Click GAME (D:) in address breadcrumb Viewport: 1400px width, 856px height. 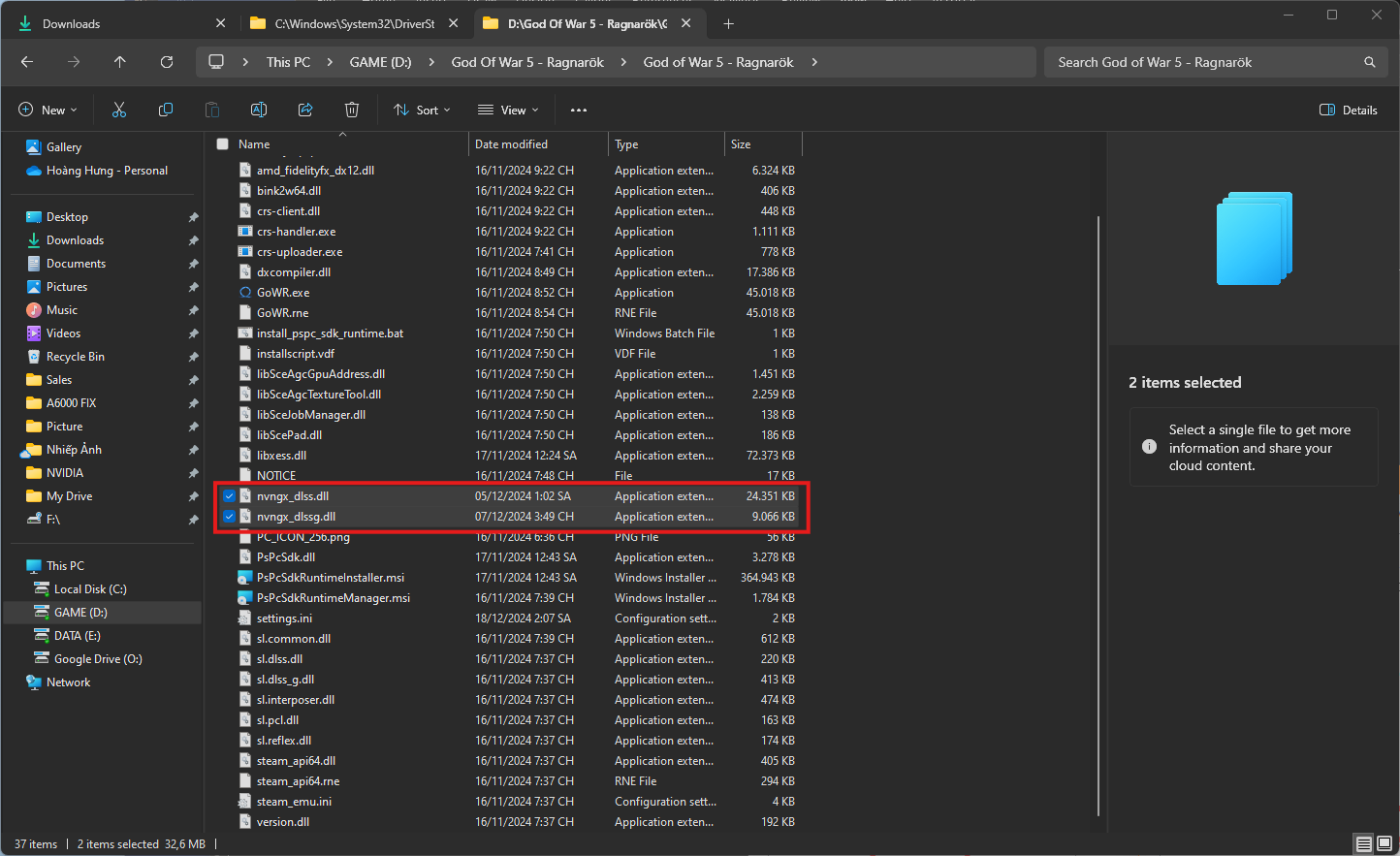coord(380,62)
